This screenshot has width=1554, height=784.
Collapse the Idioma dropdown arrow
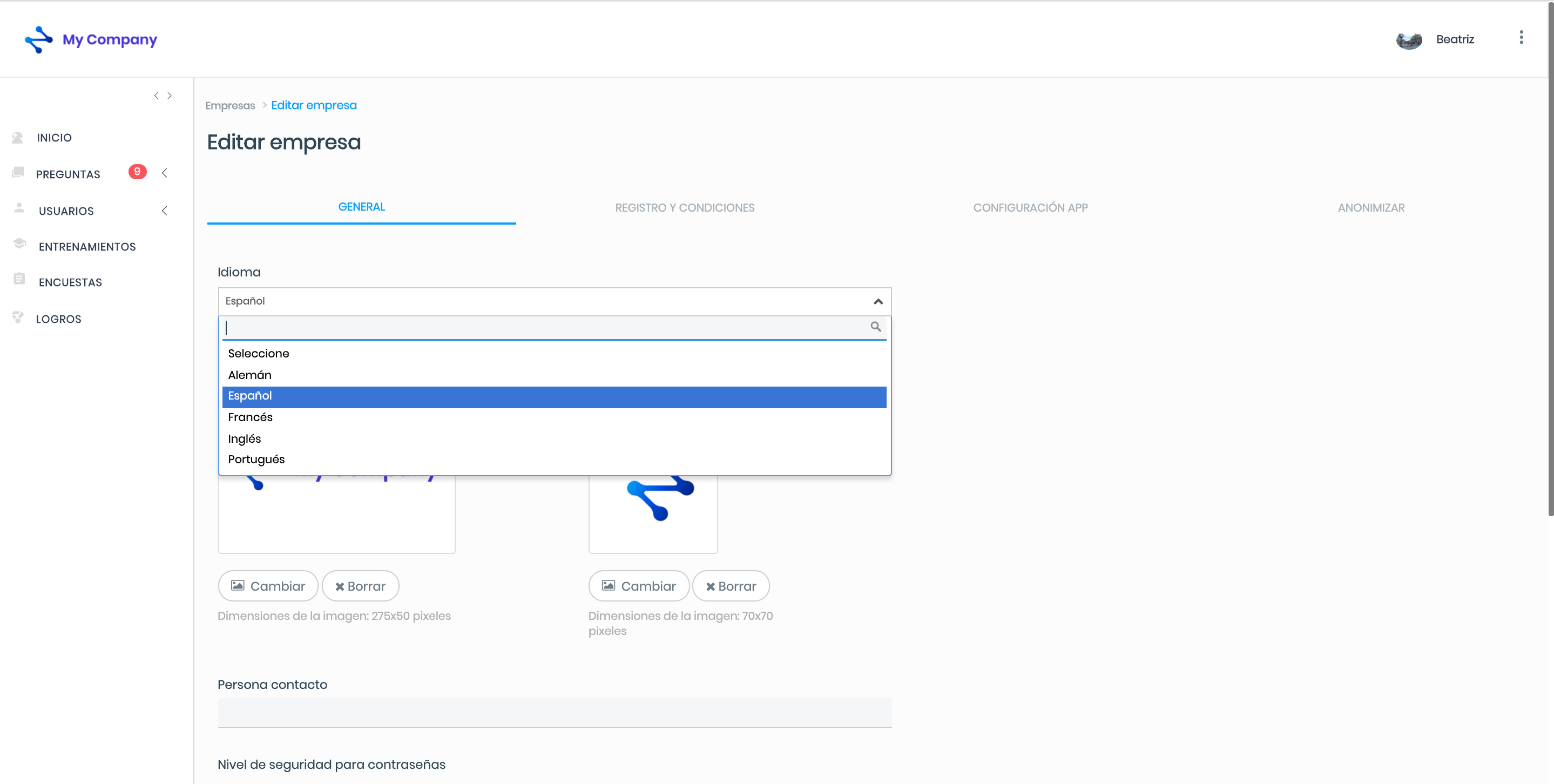click(878, 301)
